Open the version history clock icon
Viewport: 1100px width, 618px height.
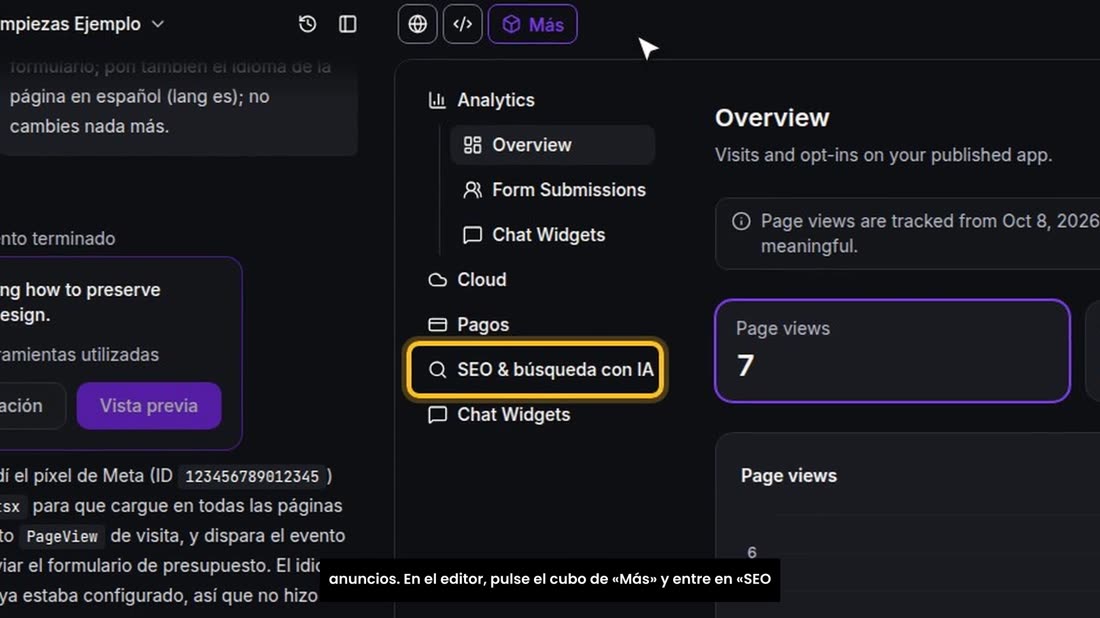[307, 24]
